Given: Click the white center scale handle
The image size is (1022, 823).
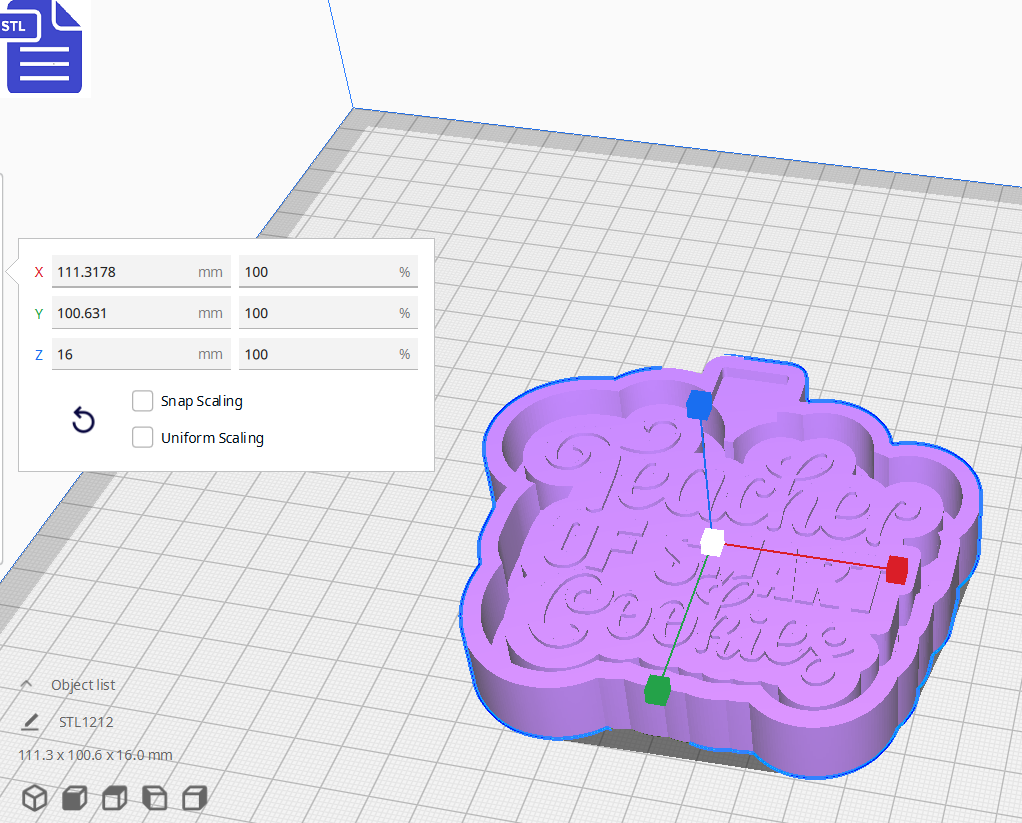Looking at the screenshot, I should 713,541.
